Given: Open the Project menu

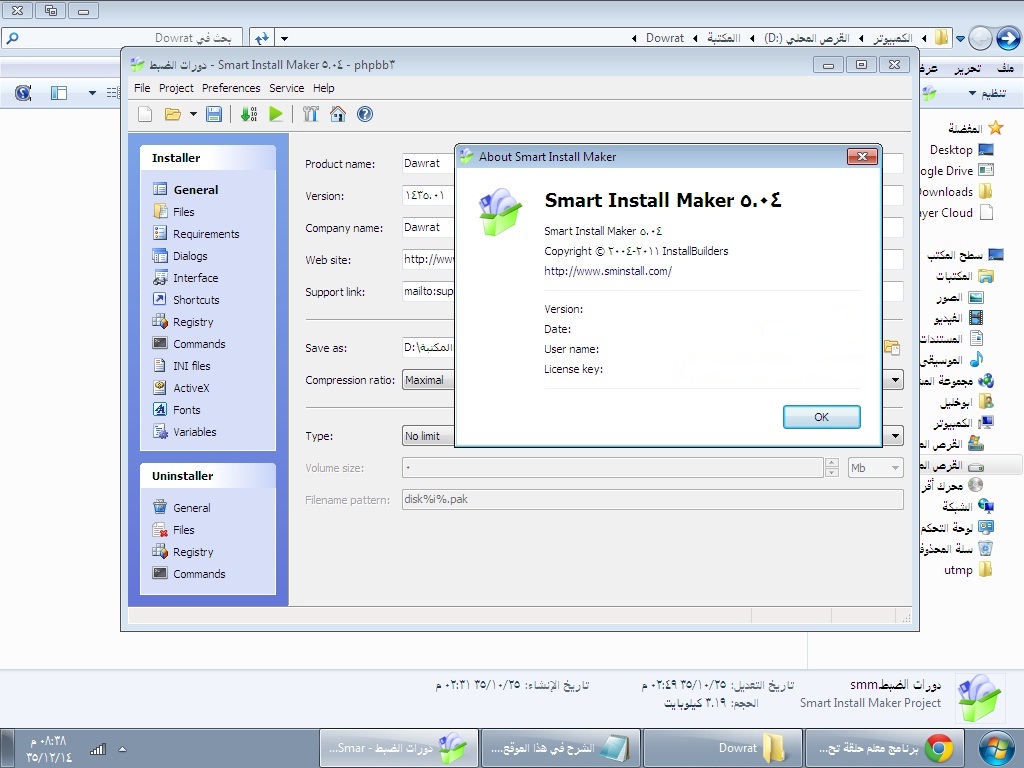Looking at the screenshot, I should click(176, 88).
